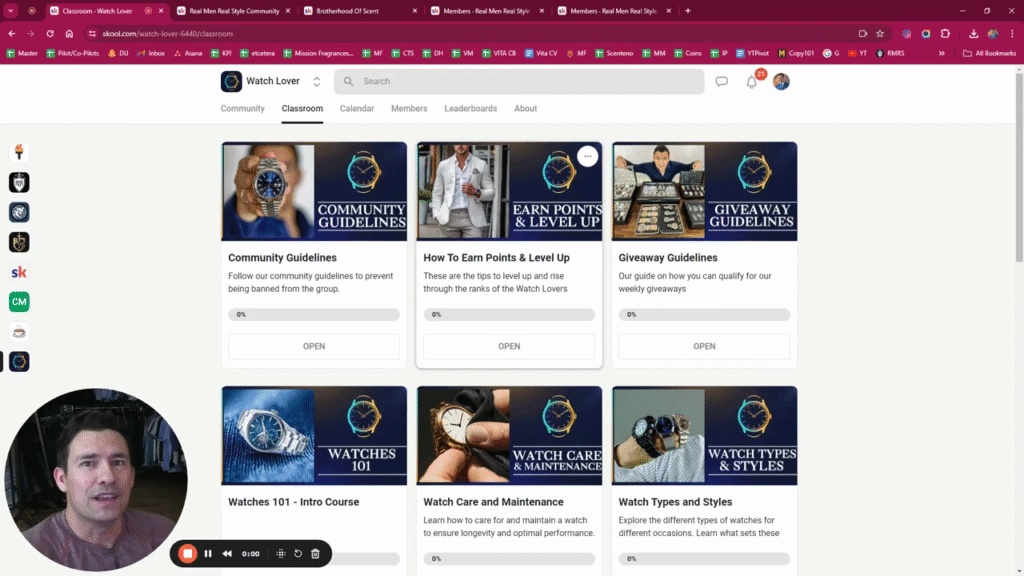
Task: Open a new browser tab
Action: 688,10
